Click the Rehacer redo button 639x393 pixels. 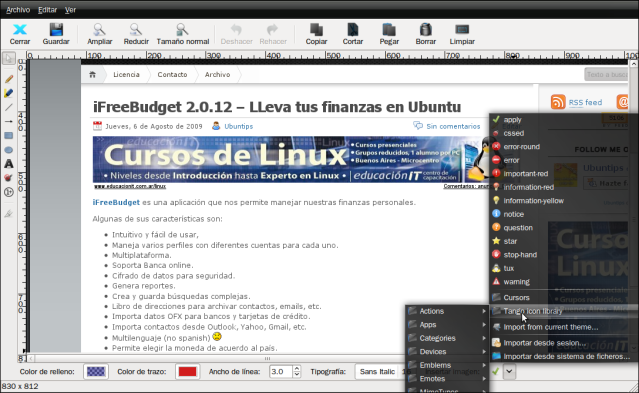[x=273, y=34]
